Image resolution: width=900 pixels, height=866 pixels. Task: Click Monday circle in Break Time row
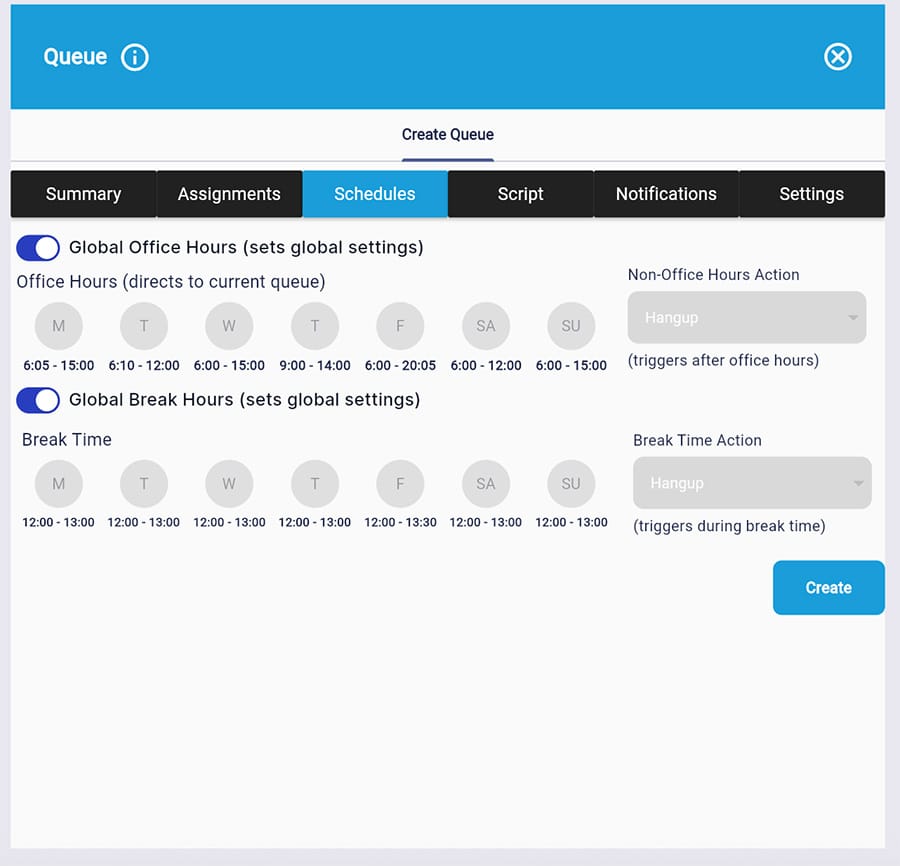(x=58, y=484)
